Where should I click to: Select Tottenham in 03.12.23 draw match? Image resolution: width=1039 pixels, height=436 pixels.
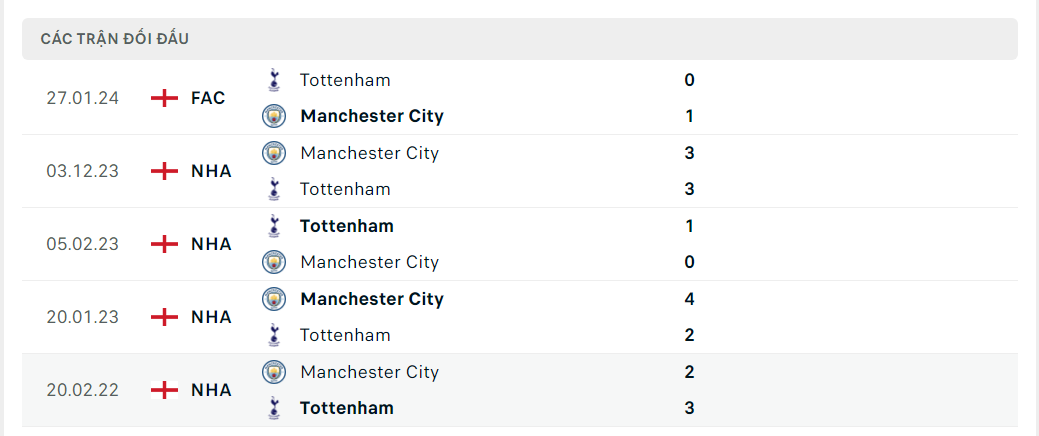click(345, 189)
